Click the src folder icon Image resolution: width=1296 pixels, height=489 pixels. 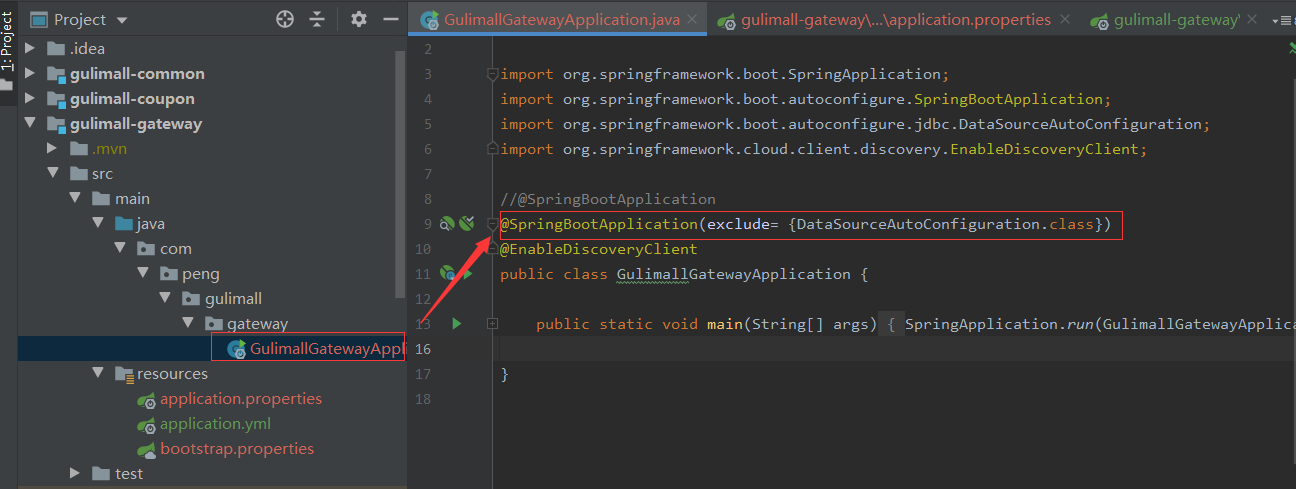78,173
